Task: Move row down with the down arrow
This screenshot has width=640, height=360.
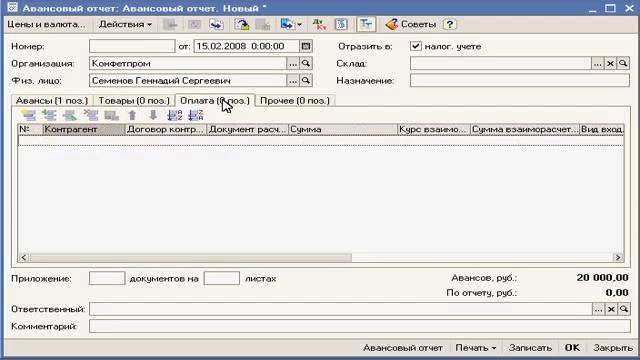Action: coord(153,116)
